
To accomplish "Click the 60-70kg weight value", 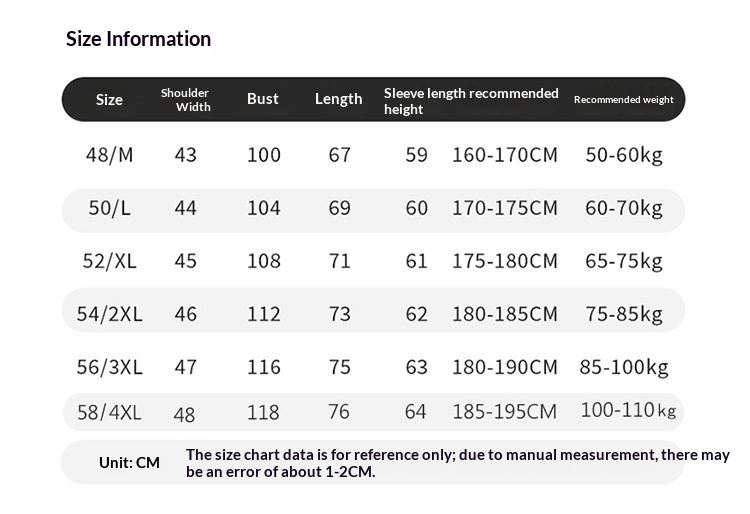I will (624, 208).
